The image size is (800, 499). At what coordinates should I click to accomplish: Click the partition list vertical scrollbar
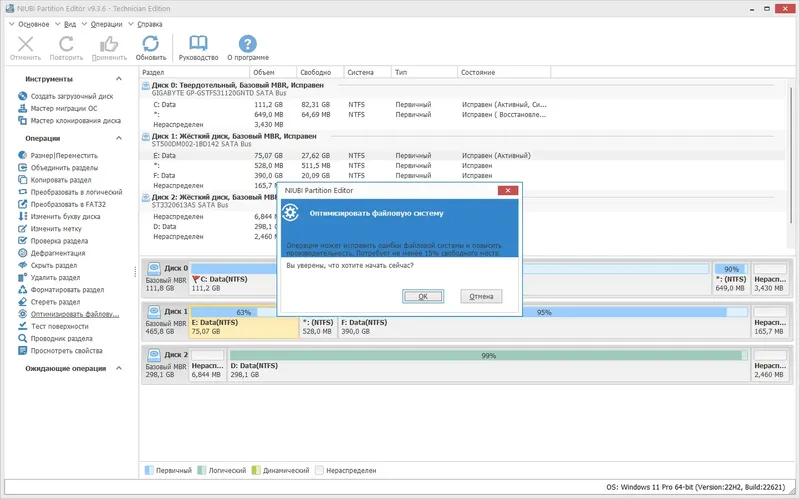[790, 155]
